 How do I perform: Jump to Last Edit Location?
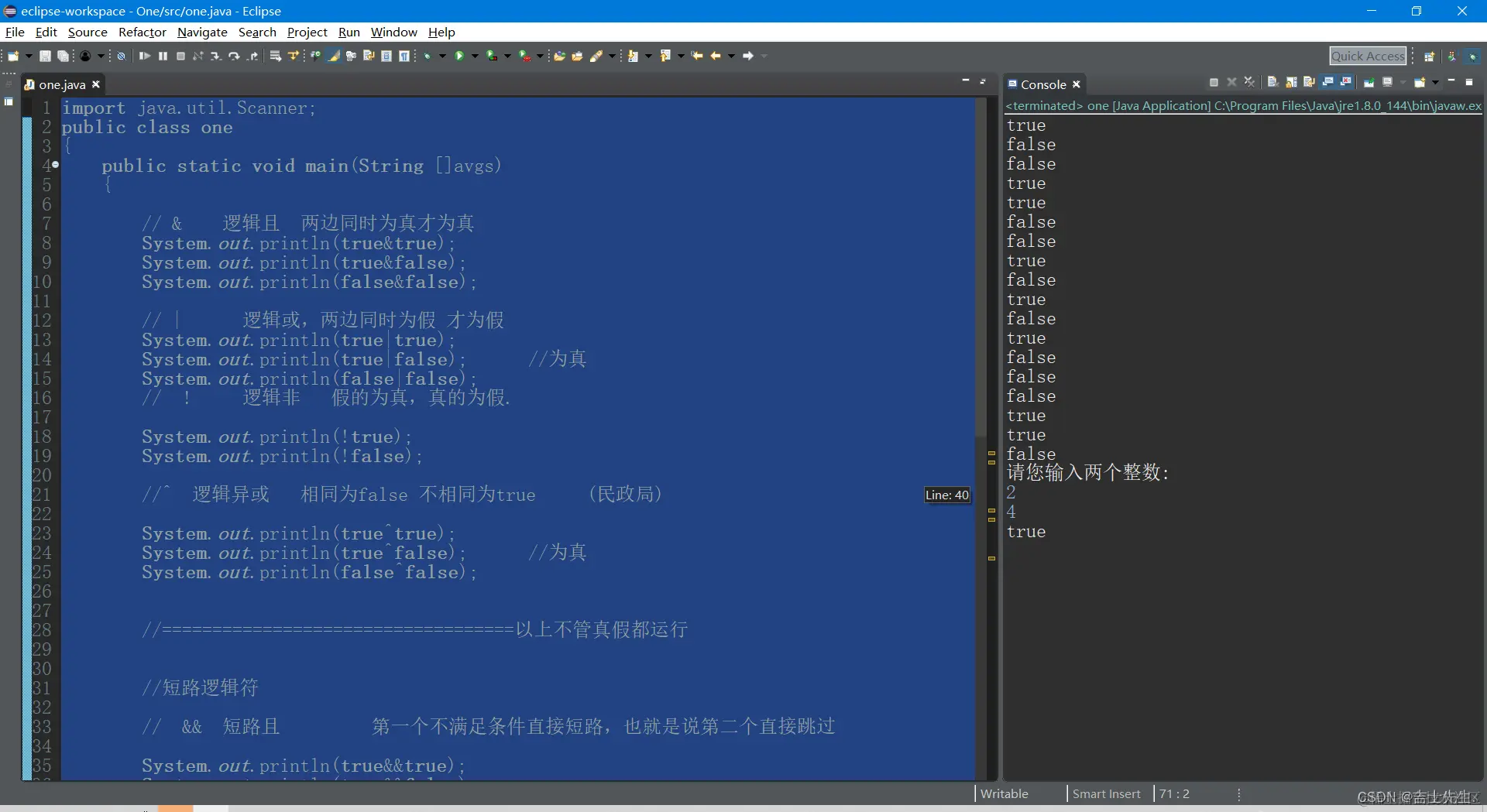pos(697,56)
